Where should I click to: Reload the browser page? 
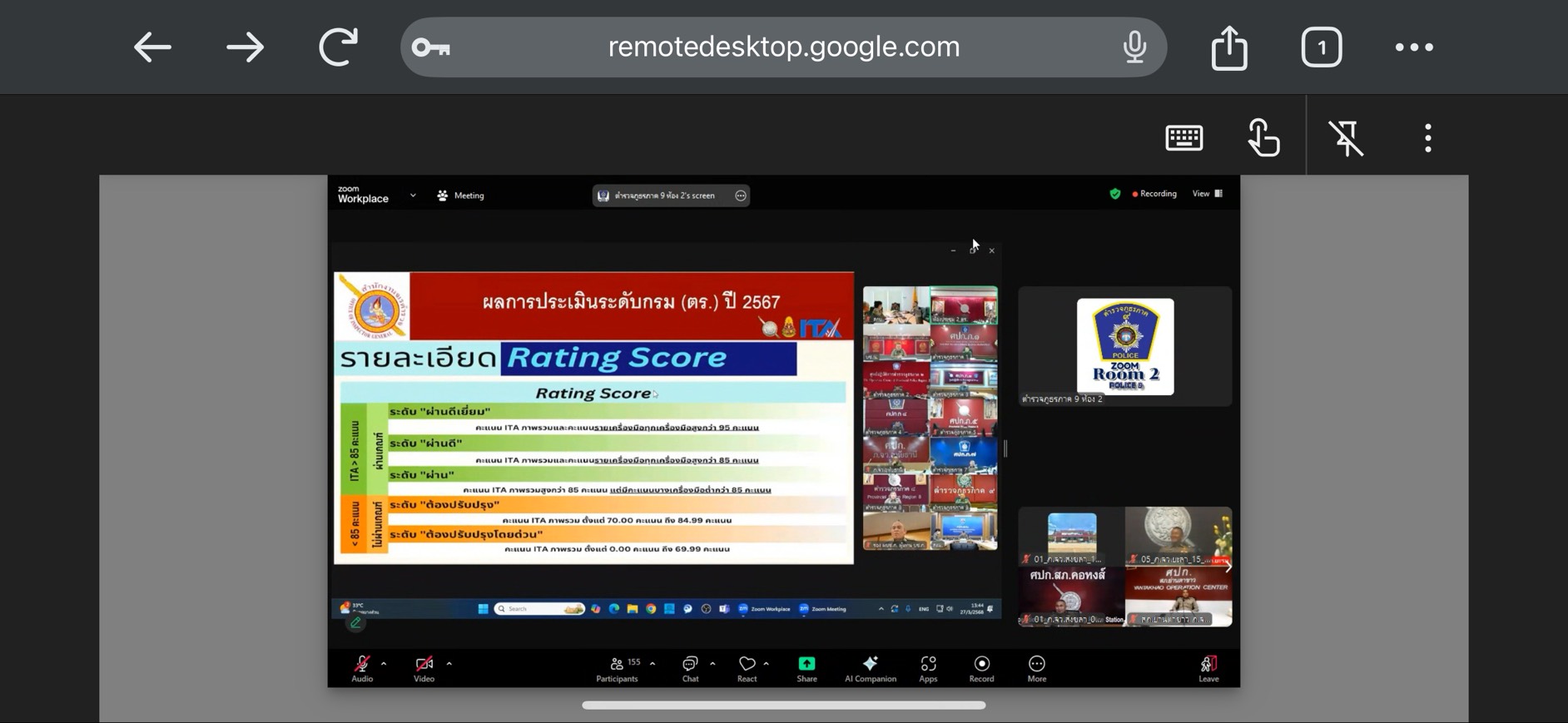(x=338, y=47)
